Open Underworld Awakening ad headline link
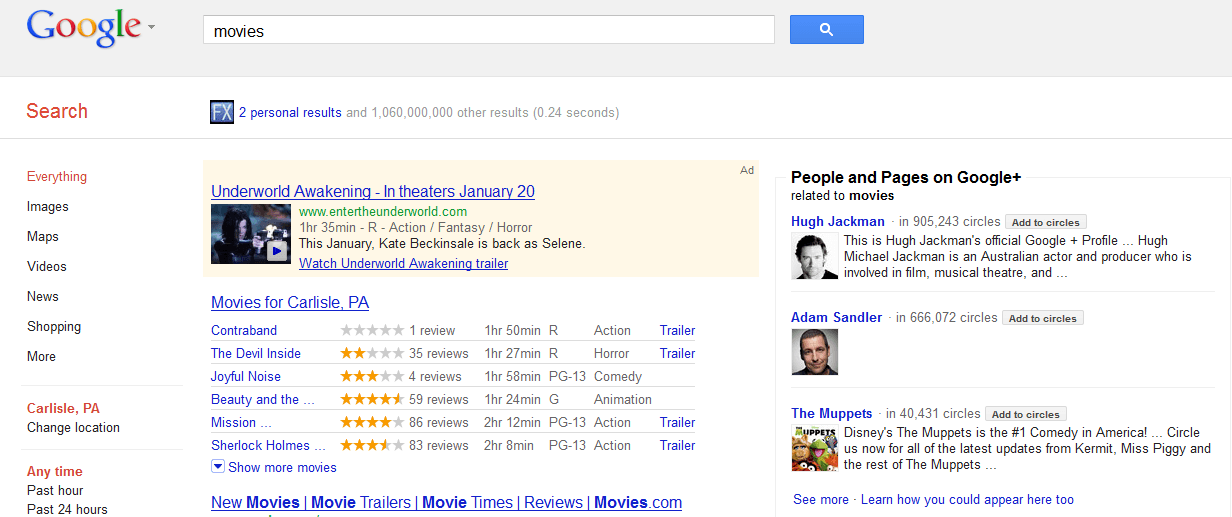The height and width of the screenshot is (517, 1232). [373, 192]
